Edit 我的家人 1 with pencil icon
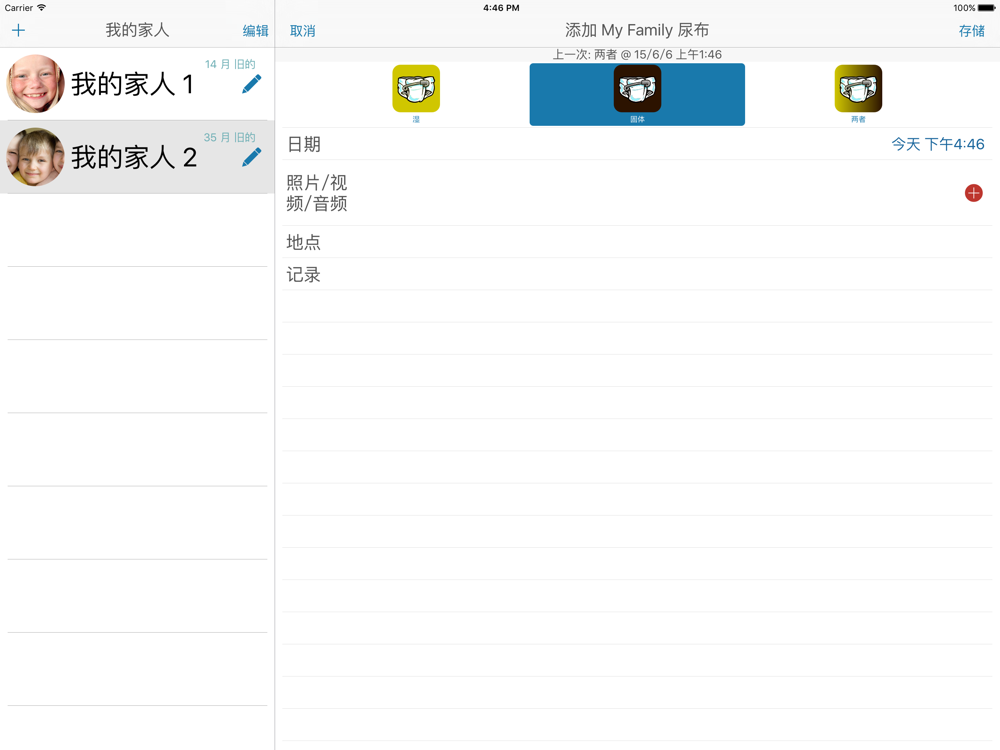 click(x=252, y=84)
